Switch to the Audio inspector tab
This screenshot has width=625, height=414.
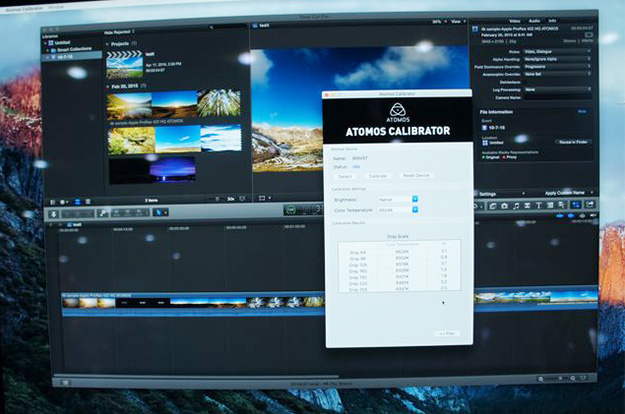(534, 21)
